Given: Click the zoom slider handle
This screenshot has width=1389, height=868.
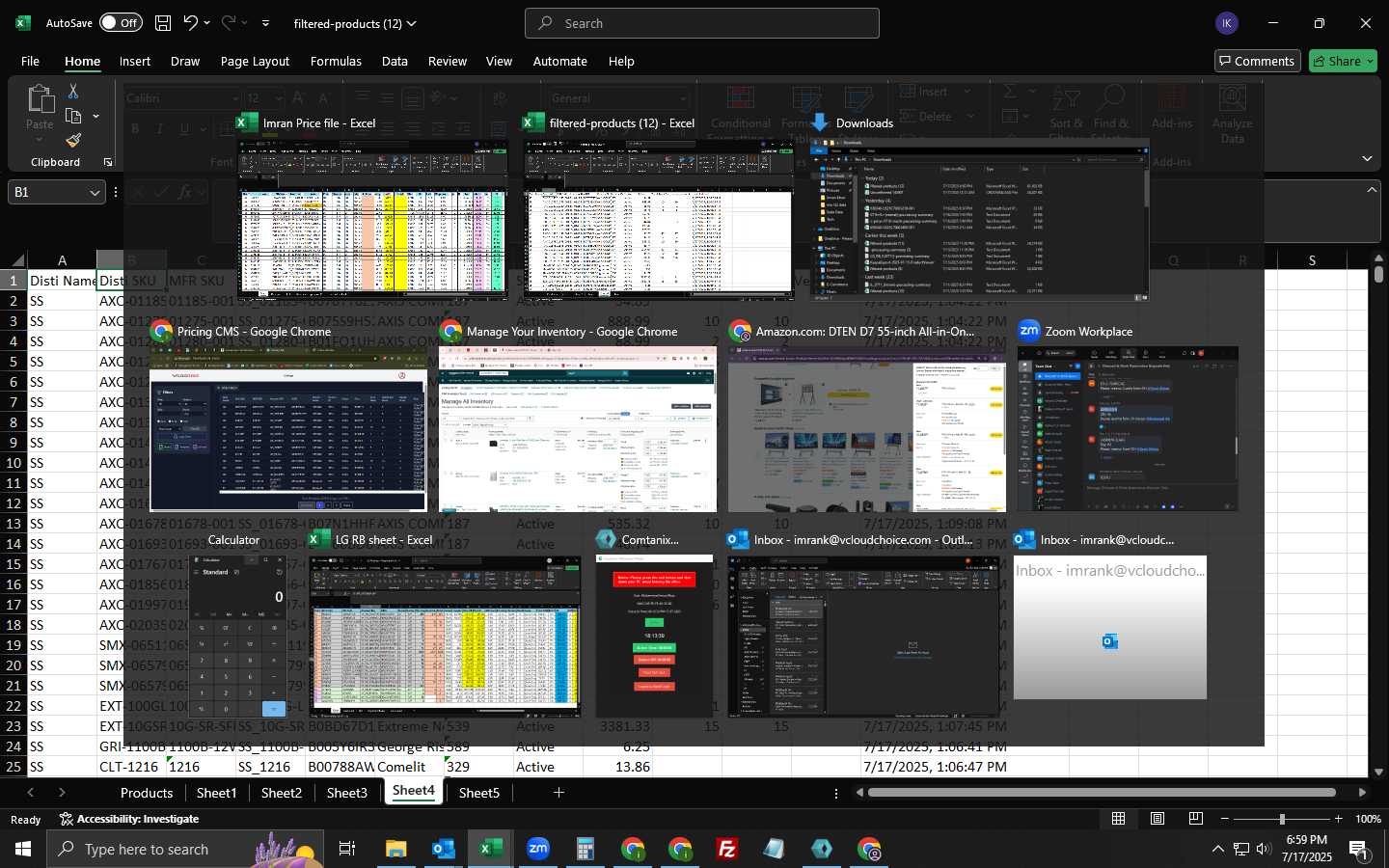Looking at the screenshot, I should pos(1282,819).
